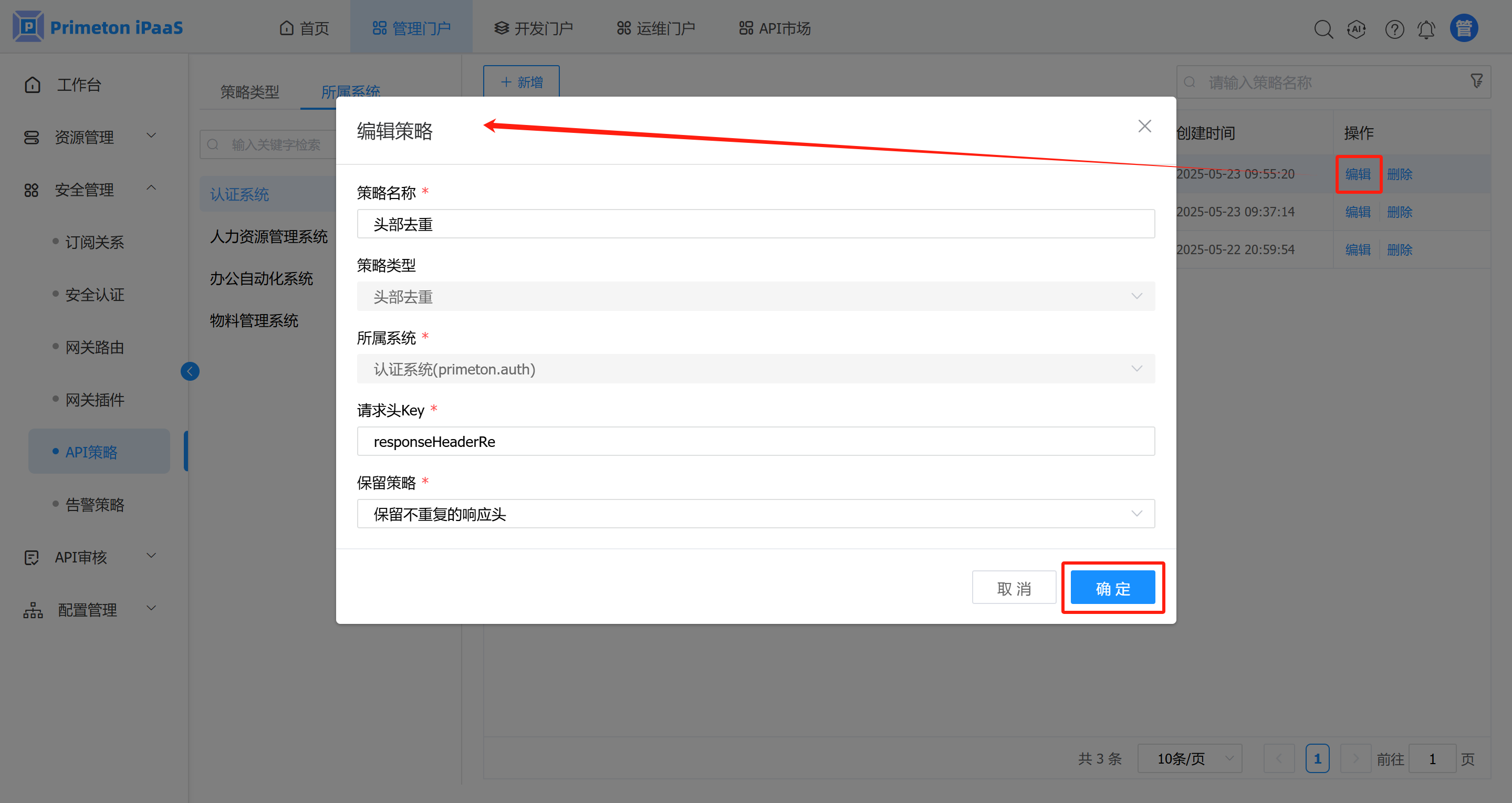Click the search magnifier icon in header
The image size is (1512, 803).
1323,29
